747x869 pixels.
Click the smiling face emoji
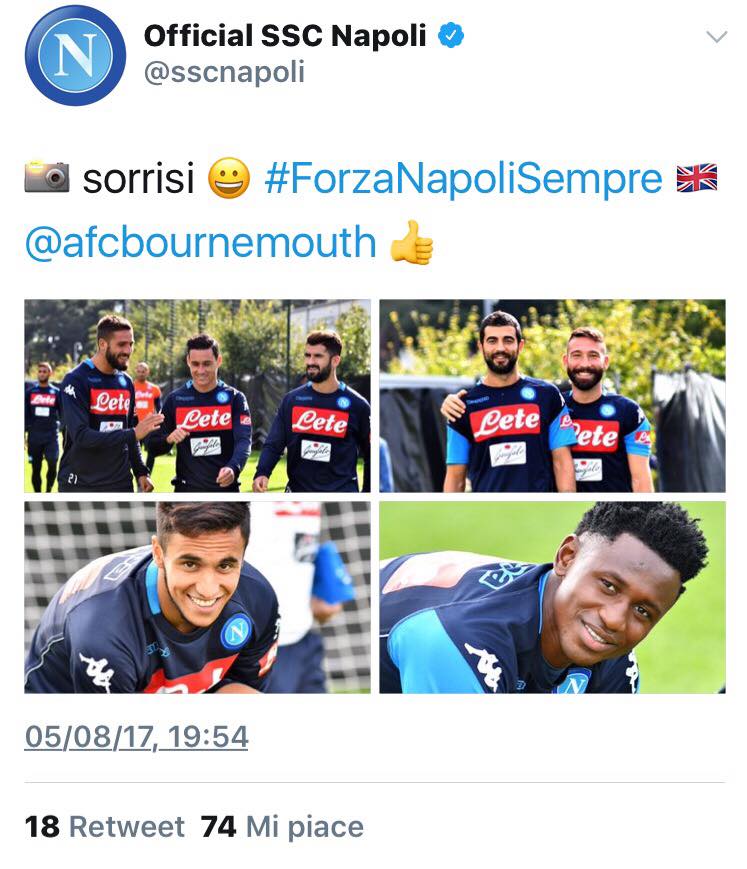click(229, 178)
